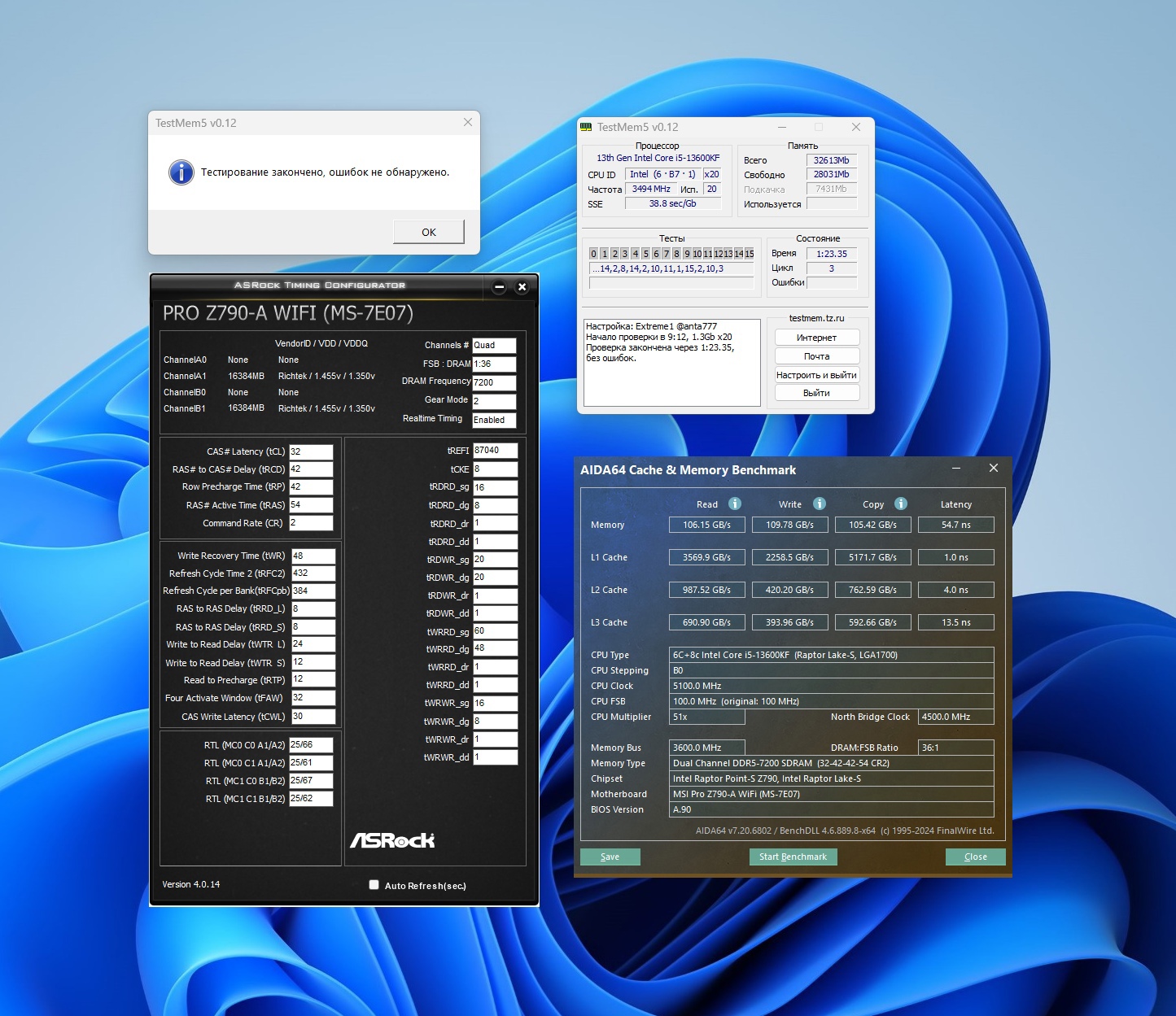Select the tRFCpb value field

click(313, 591)
